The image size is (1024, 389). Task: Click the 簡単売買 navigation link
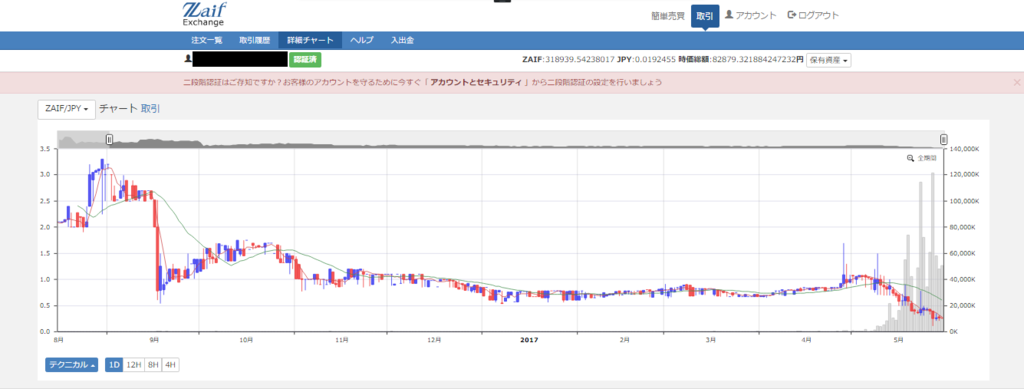667,16
